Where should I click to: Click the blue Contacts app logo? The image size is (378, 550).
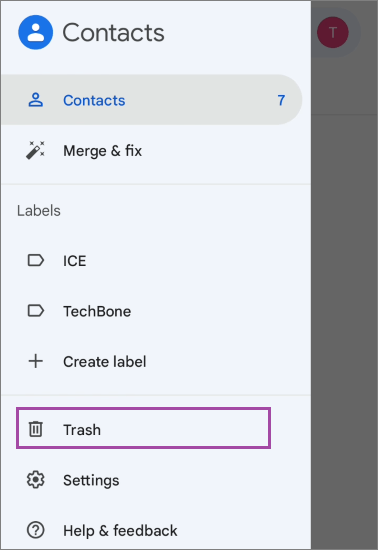pyautogui.click(x=35, y=32)
